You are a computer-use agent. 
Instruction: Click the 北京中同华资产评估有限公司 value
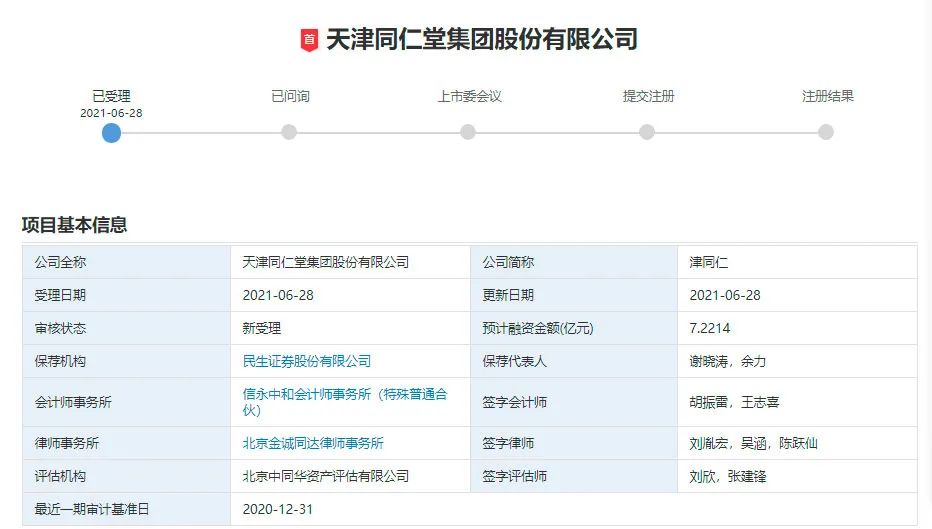[326, 476]
